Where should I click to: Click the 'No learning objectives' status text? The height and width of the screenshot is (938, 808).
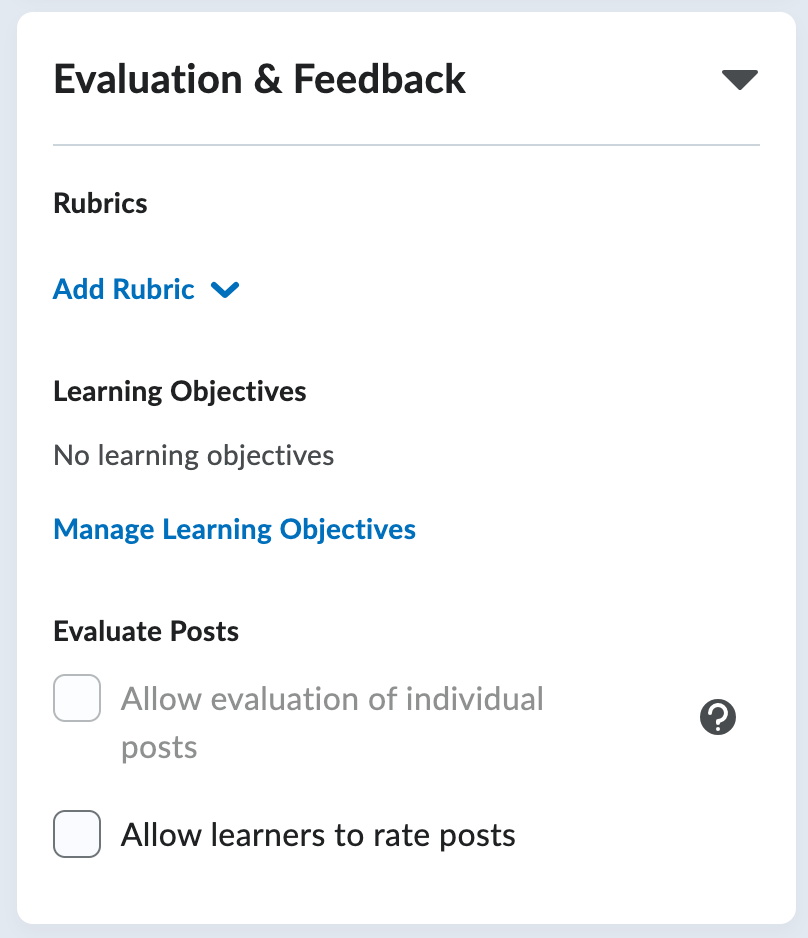[x=194, y=456]
